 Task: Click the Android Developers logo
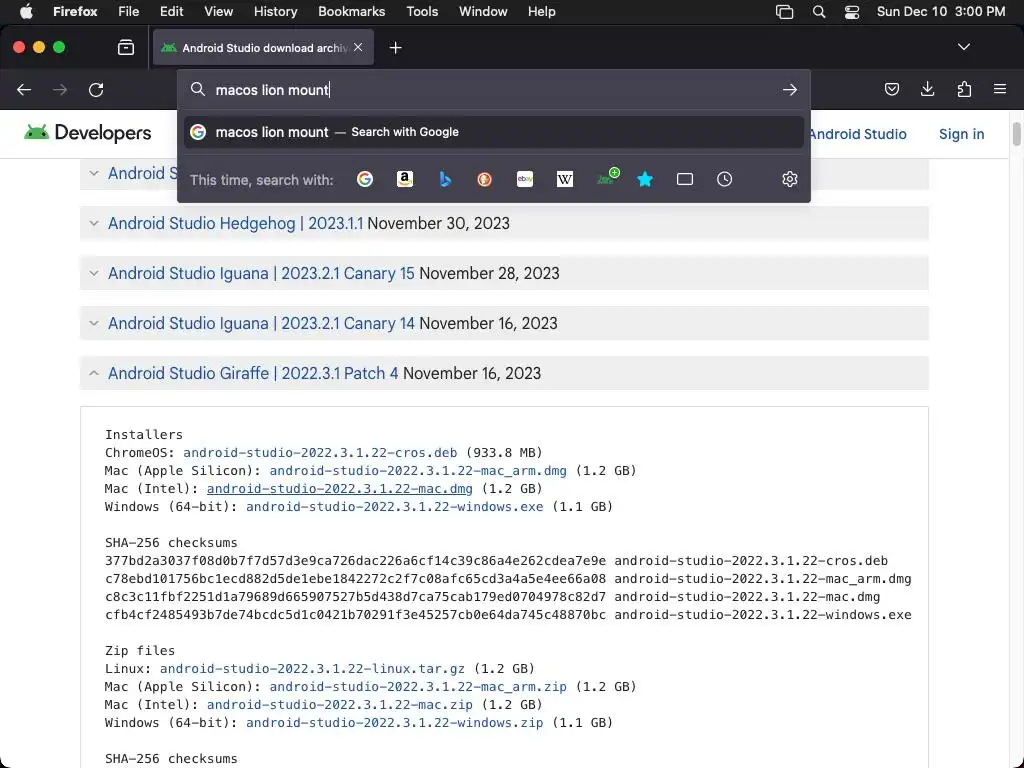88,133
